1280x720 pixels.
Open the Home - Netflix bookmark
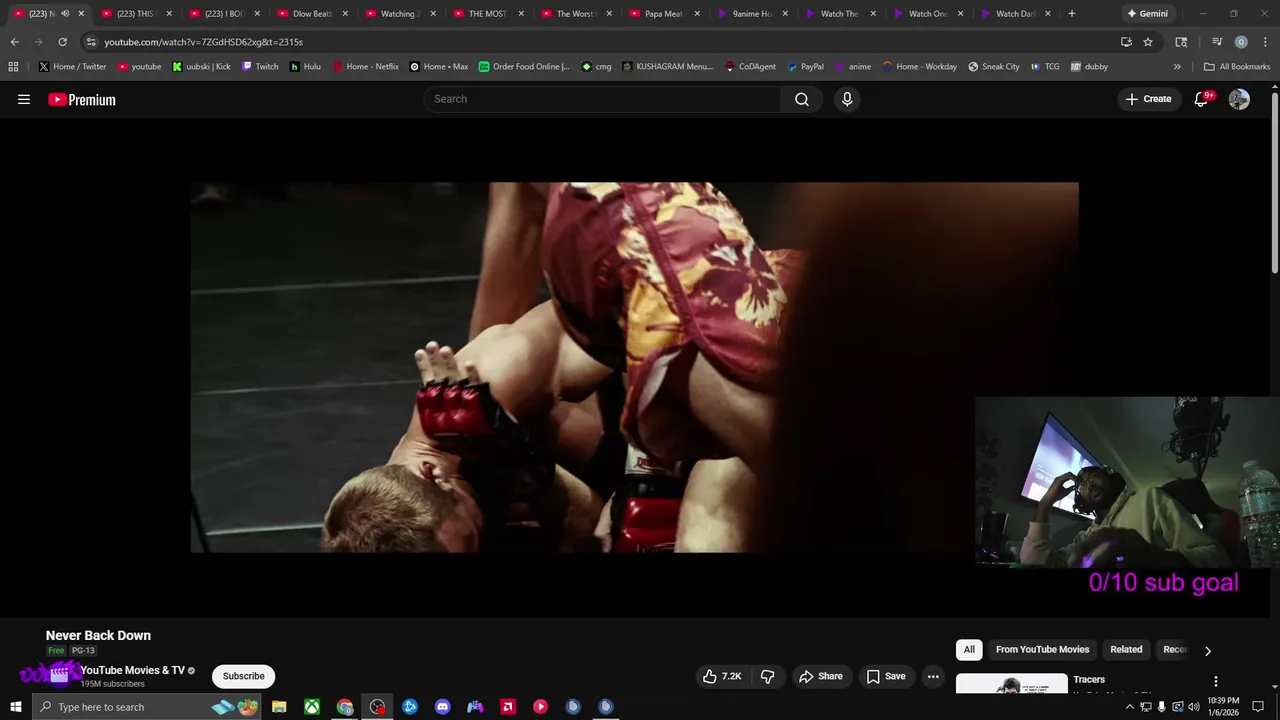point(366,66)
